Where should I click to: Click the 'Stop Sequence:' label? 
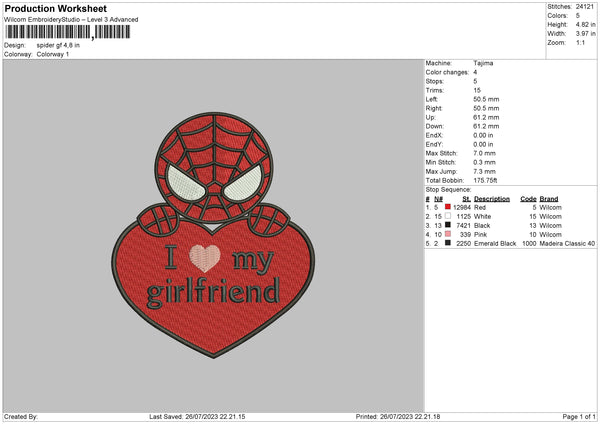click(x=448, y=189)
